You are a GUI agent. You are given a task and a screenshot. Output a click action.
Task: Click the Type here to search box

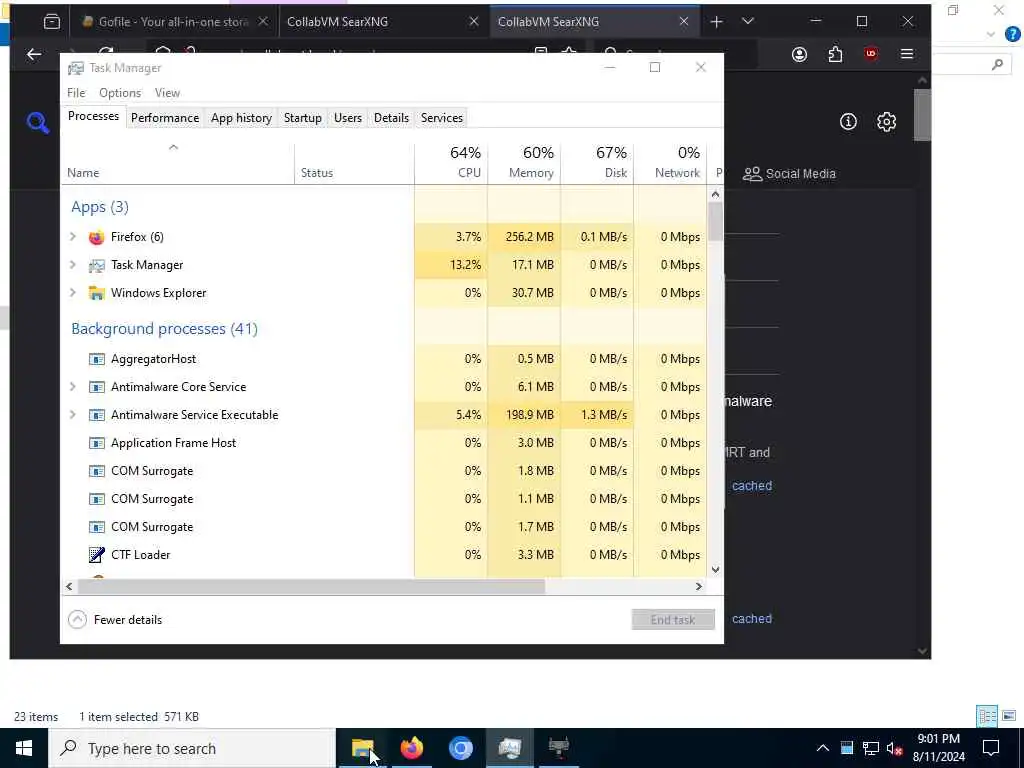(x=192, y=748)
